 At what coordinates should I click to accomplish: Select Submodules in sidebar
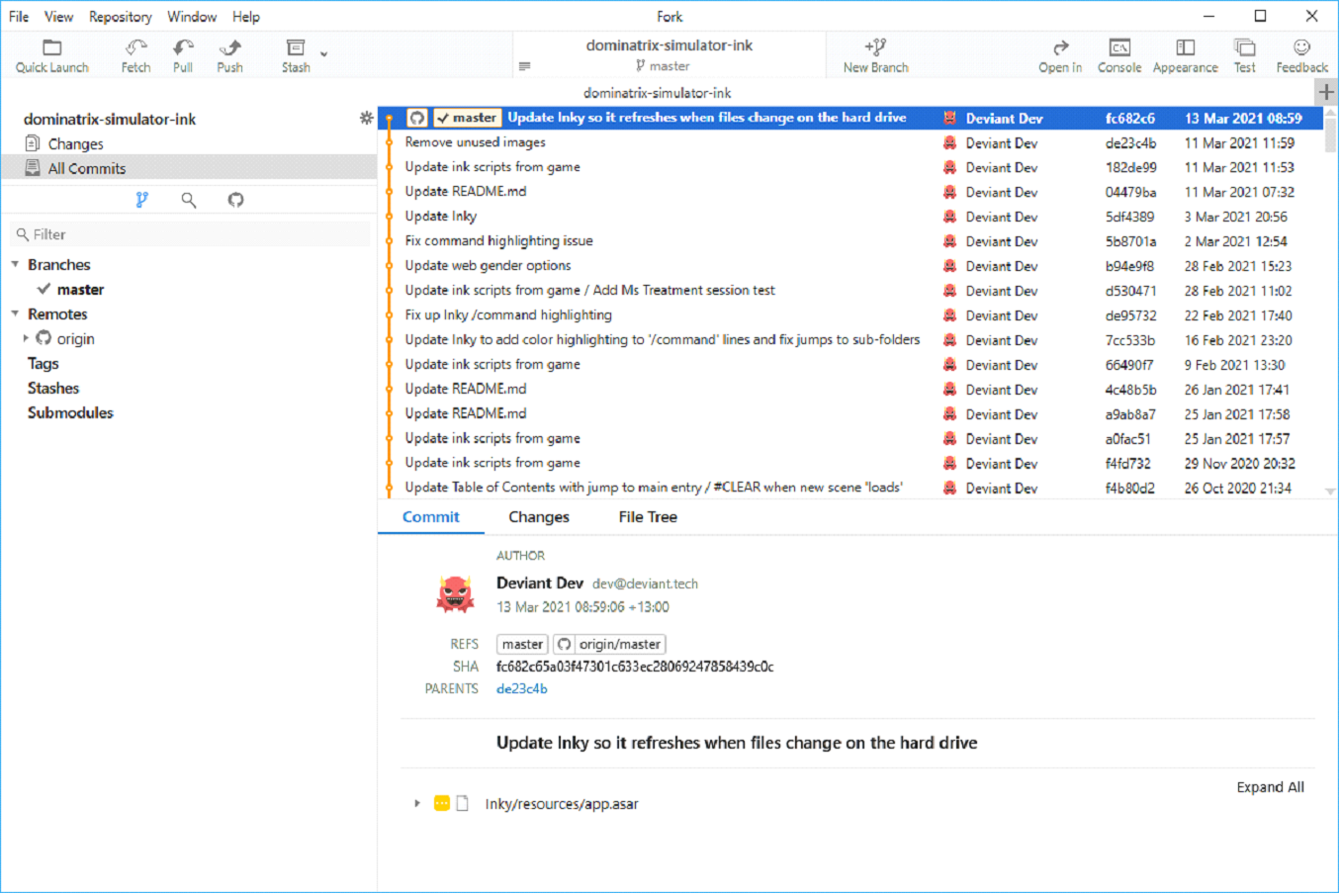pyautogui.click(x=70, y=413)
